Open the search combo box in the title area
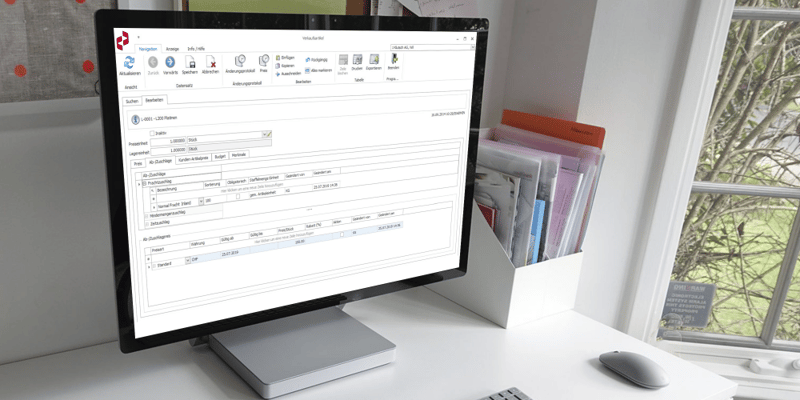Image resolution: width=800 pixels, height=400 pixels. pyautogui.click(x=433, y=46)
